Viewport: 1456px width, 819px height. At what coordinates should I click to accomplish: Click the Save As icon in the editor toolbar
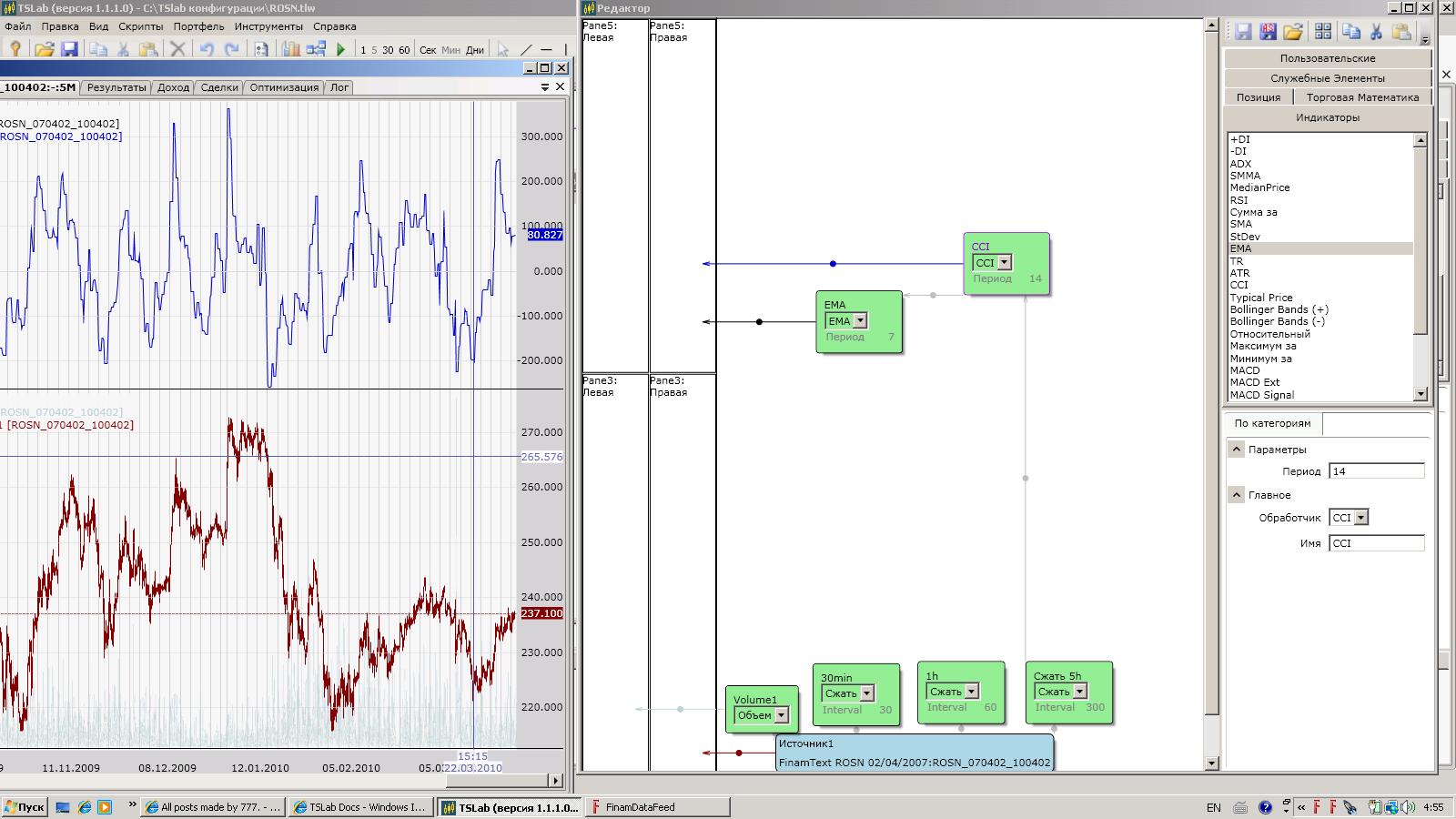pyautogui.click(x=1268, y=33)
